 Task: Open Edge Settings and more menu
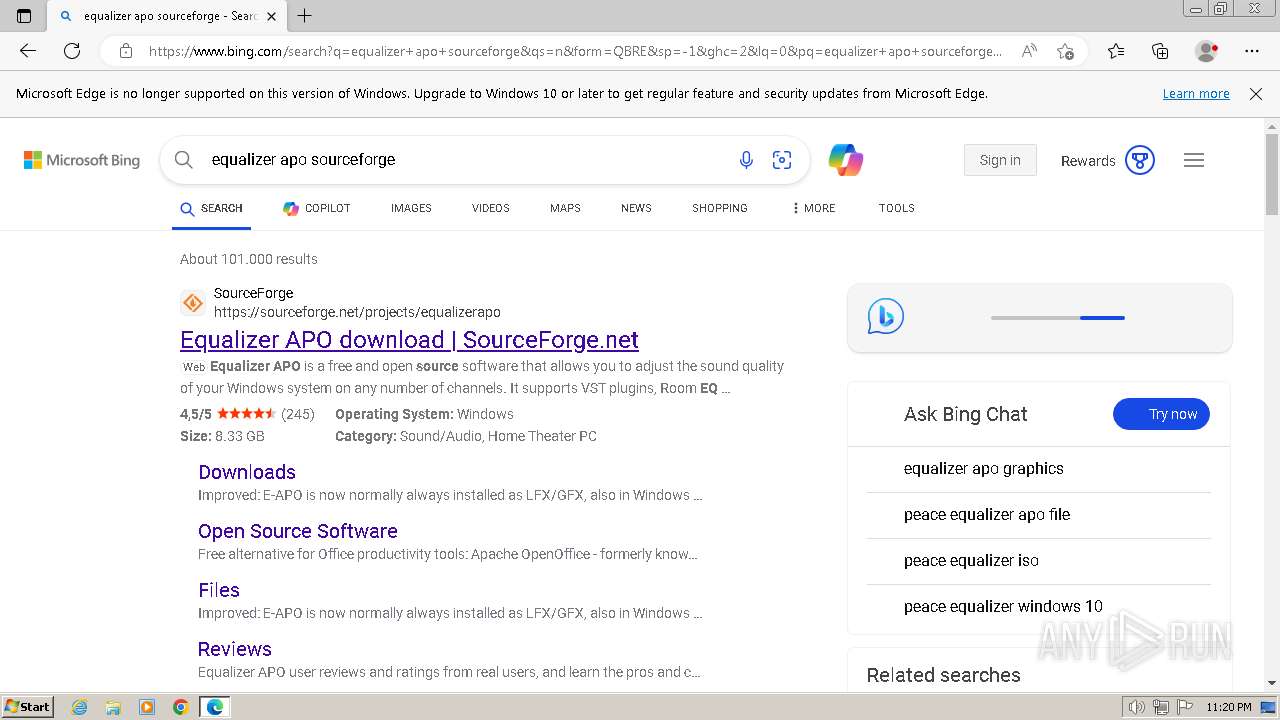pyautogui.click(x=1252, y=51)
